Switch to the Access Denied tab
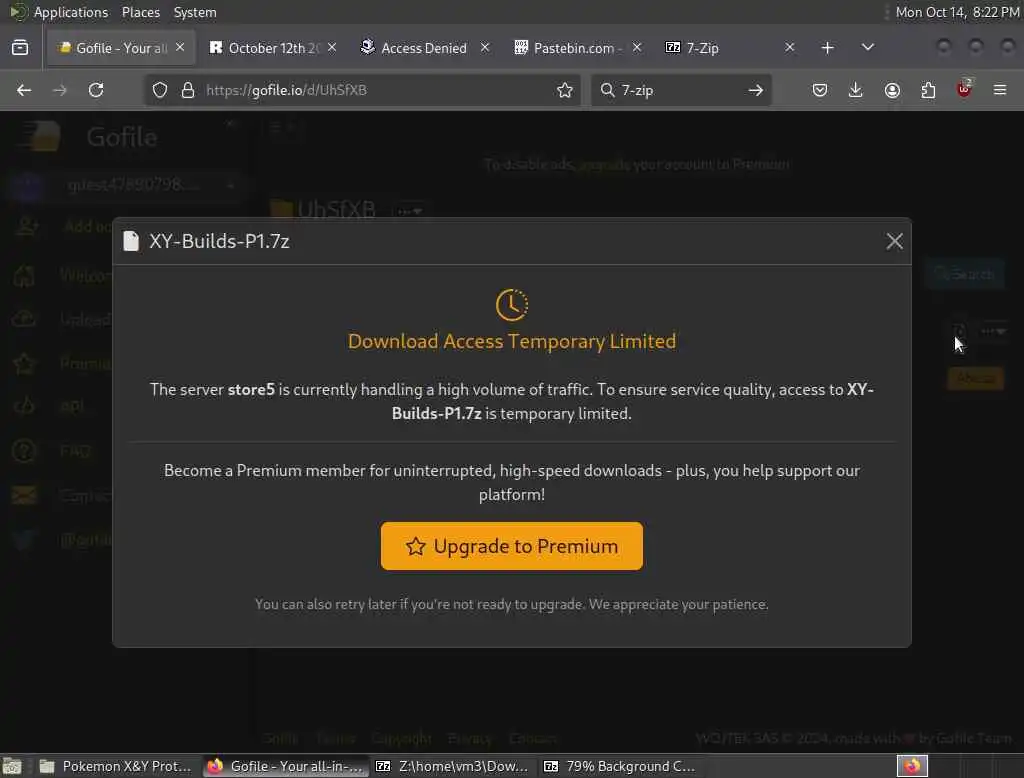The width and height of the screenshot is (1024, 778). (x=423, y=48)
